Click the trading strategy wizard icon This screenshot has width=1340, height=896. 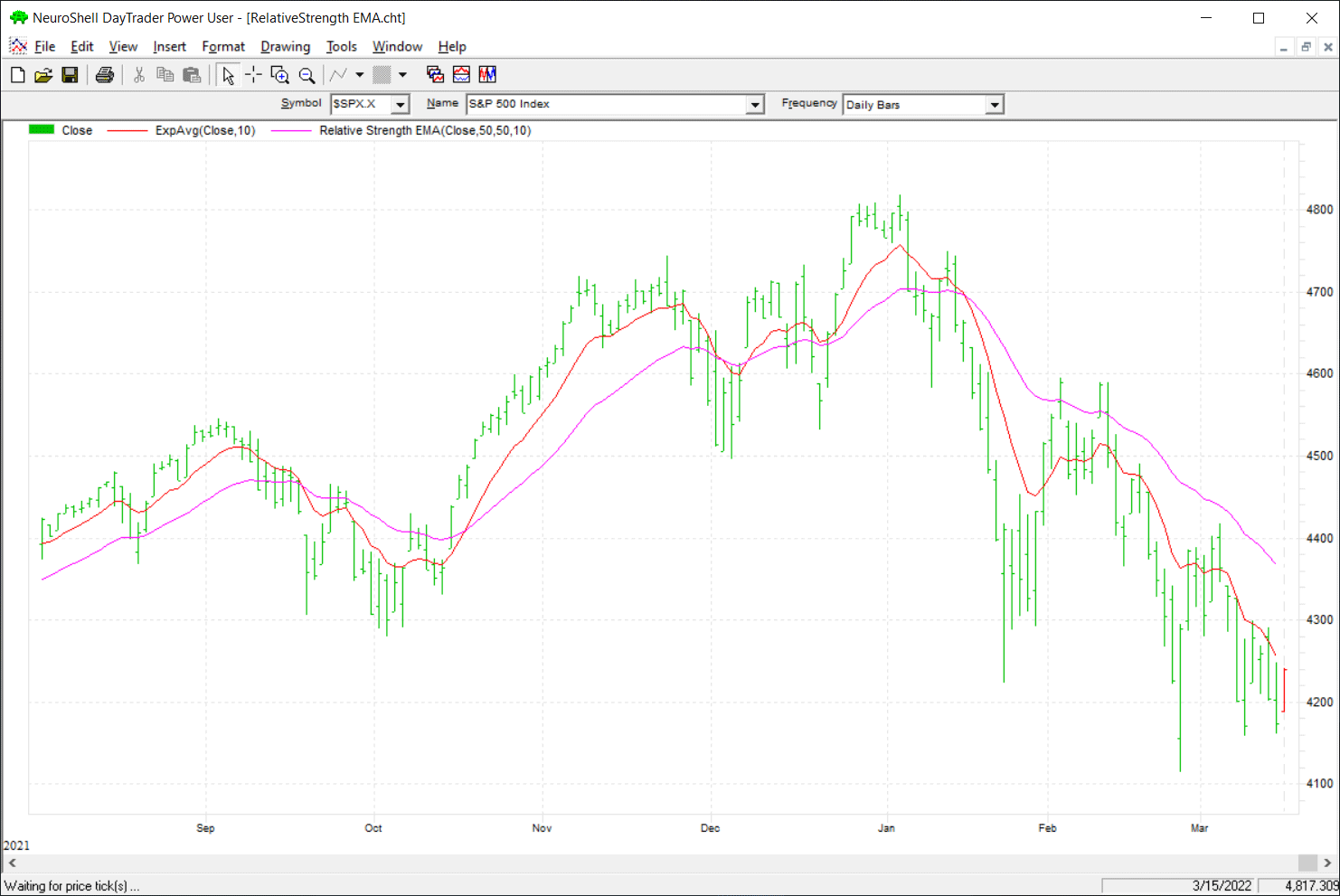click(487, 75)
